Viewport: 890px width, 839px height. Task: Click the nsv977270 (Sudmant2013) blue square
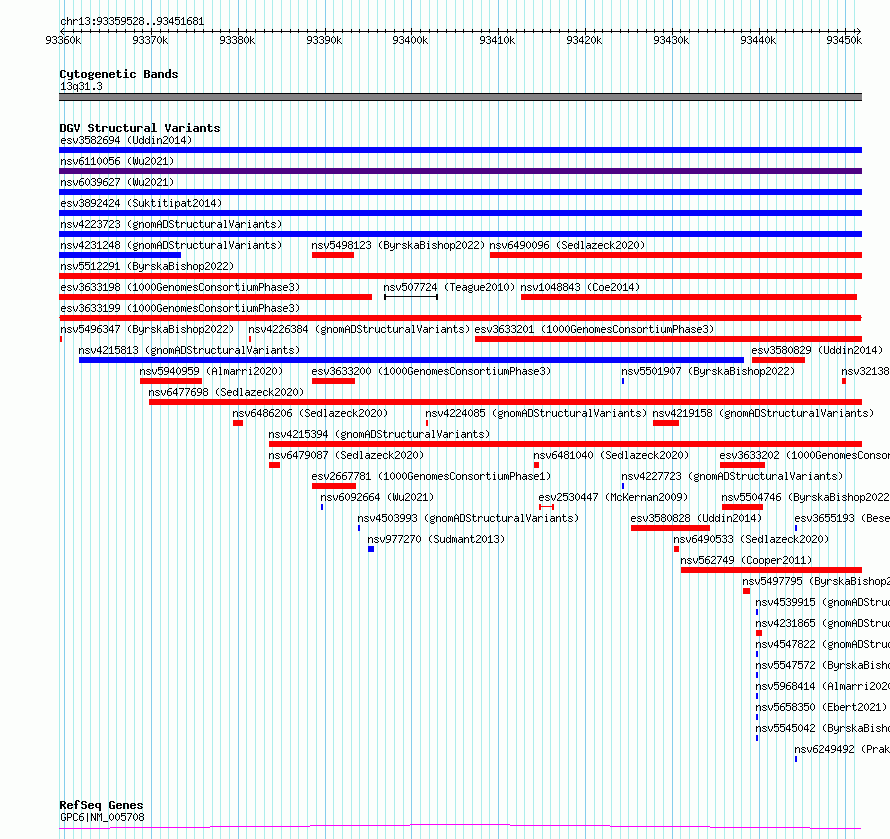(x=371, y=549)
